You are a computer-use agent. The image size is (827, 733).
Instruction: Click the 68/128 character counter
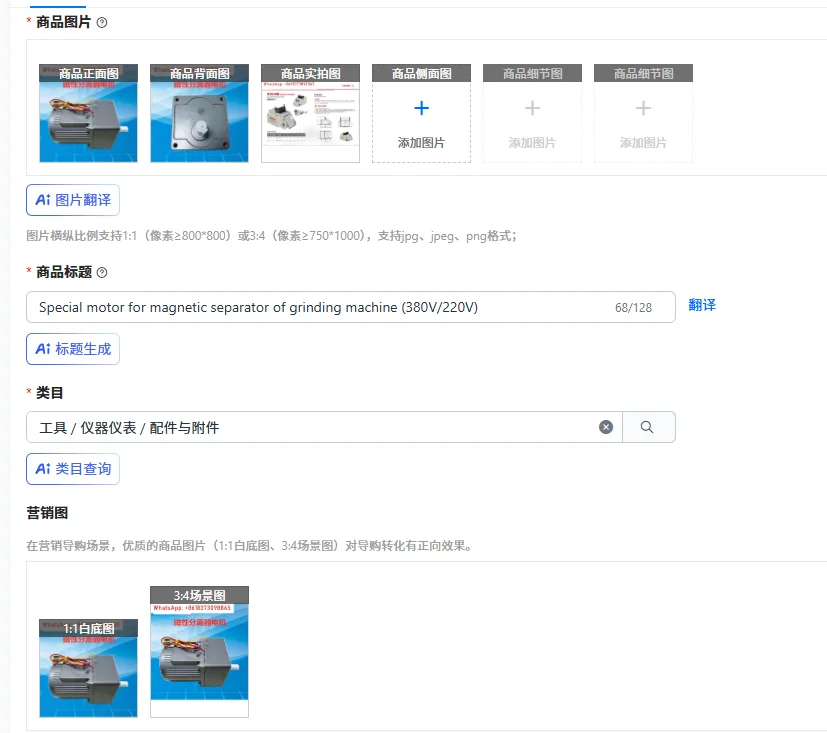tap(633, 307)
